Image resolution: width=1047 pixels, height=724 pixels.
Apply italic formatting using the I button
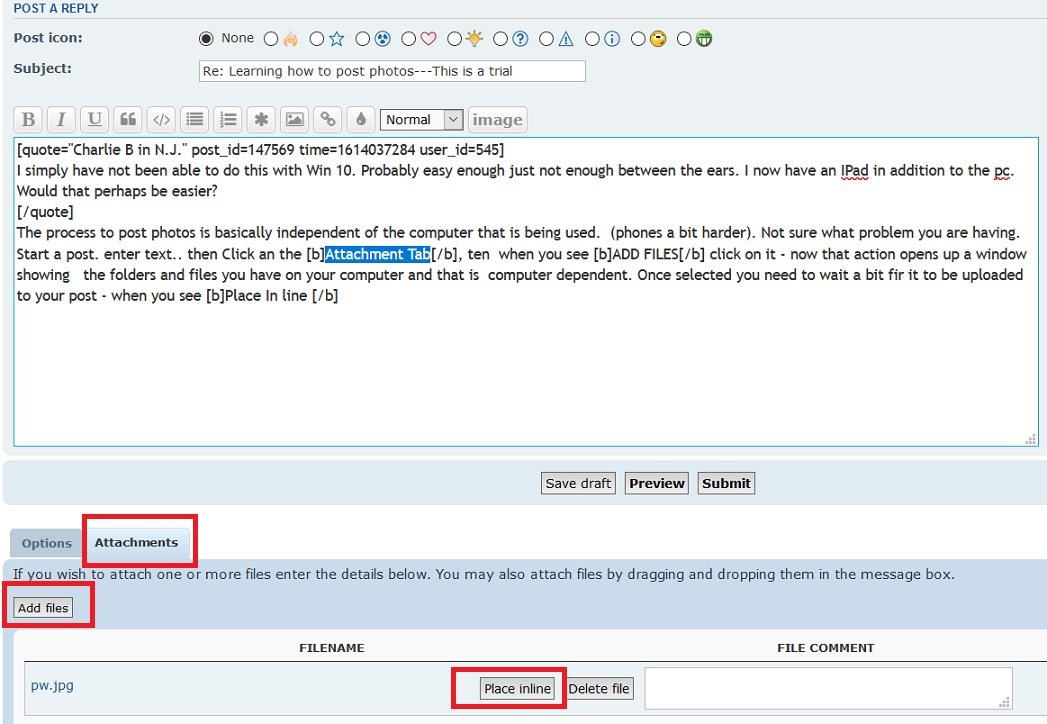tap(61, 120)
